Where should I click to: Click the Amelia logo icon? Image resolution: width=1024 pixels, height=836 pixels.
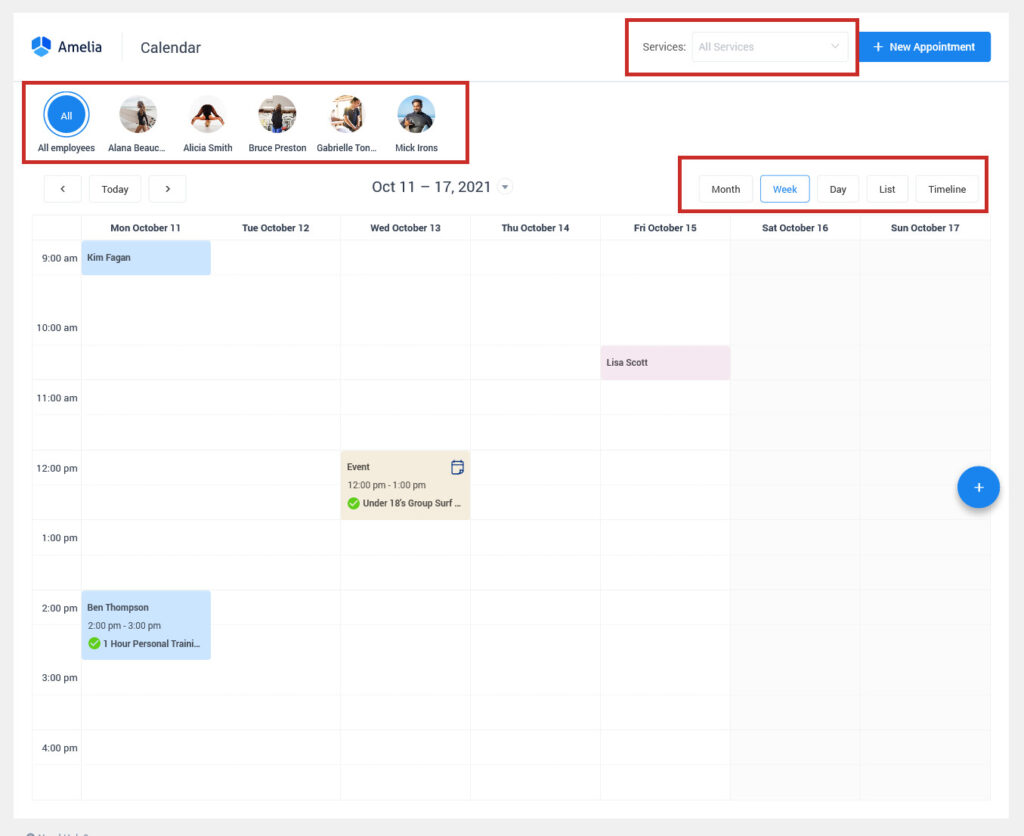pyautogui.click(x=41, y=46)
